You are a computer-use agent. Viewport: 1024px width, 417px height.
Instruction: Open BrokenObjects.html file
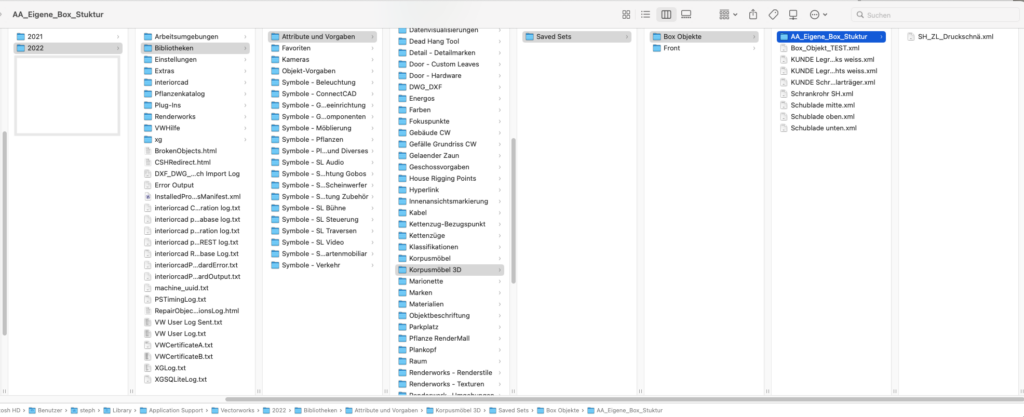point(185,151)
